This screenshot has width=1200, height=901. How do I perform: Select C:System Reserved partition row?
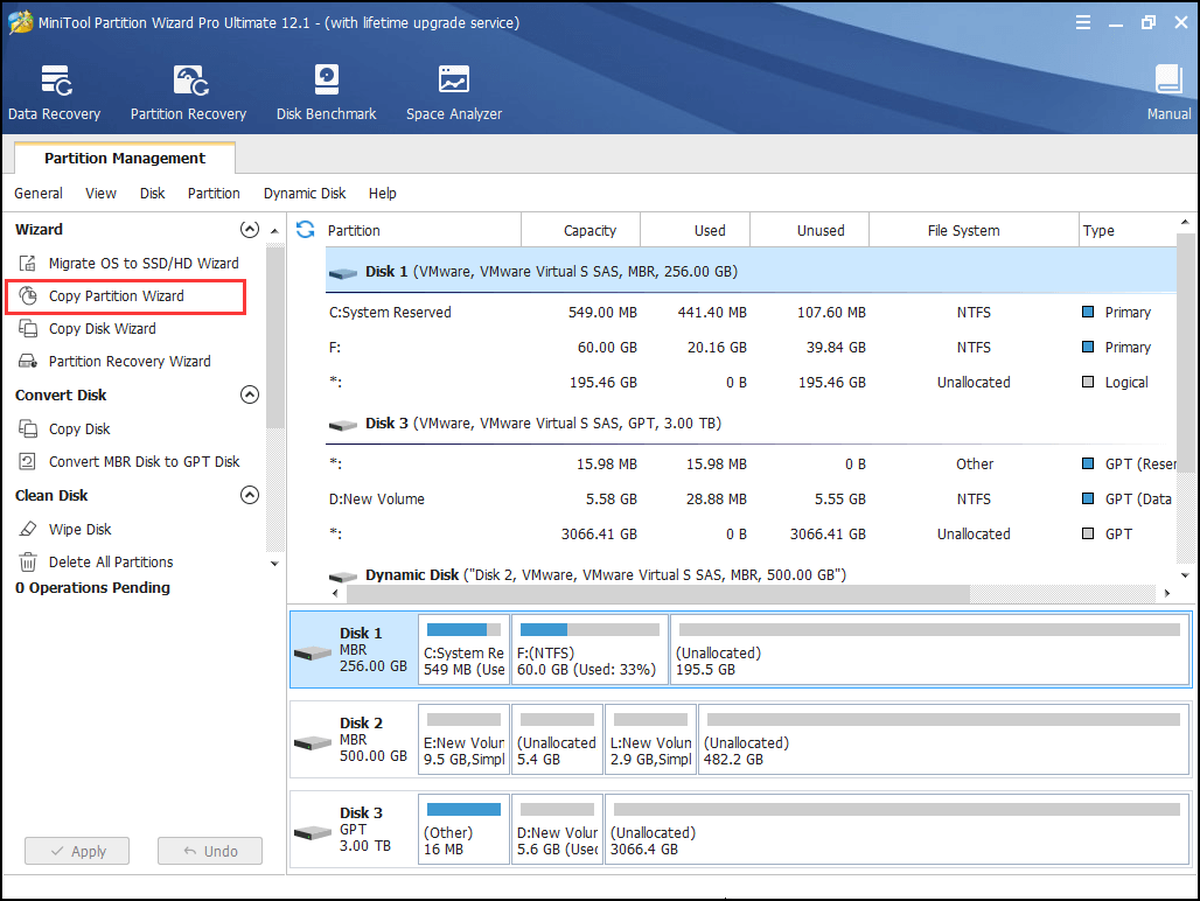pyautogui.click(x=750, y=312)
